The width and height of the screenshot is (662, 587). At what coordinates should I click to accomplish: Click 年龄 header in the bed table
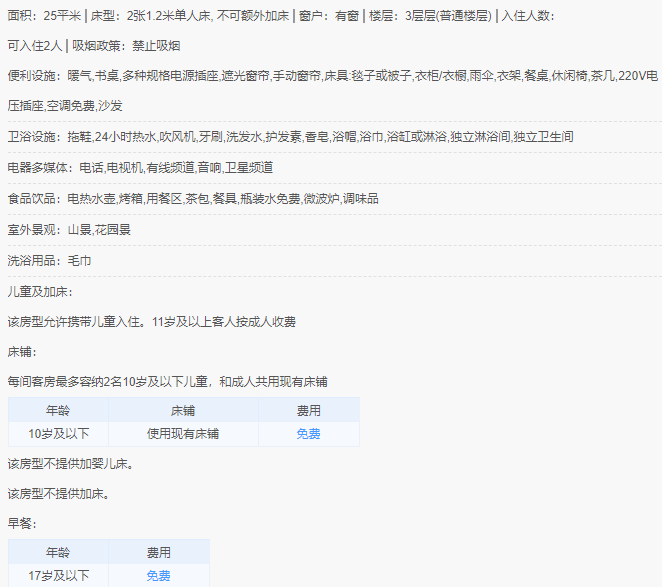pyautogui.click(x=58, y=410)
